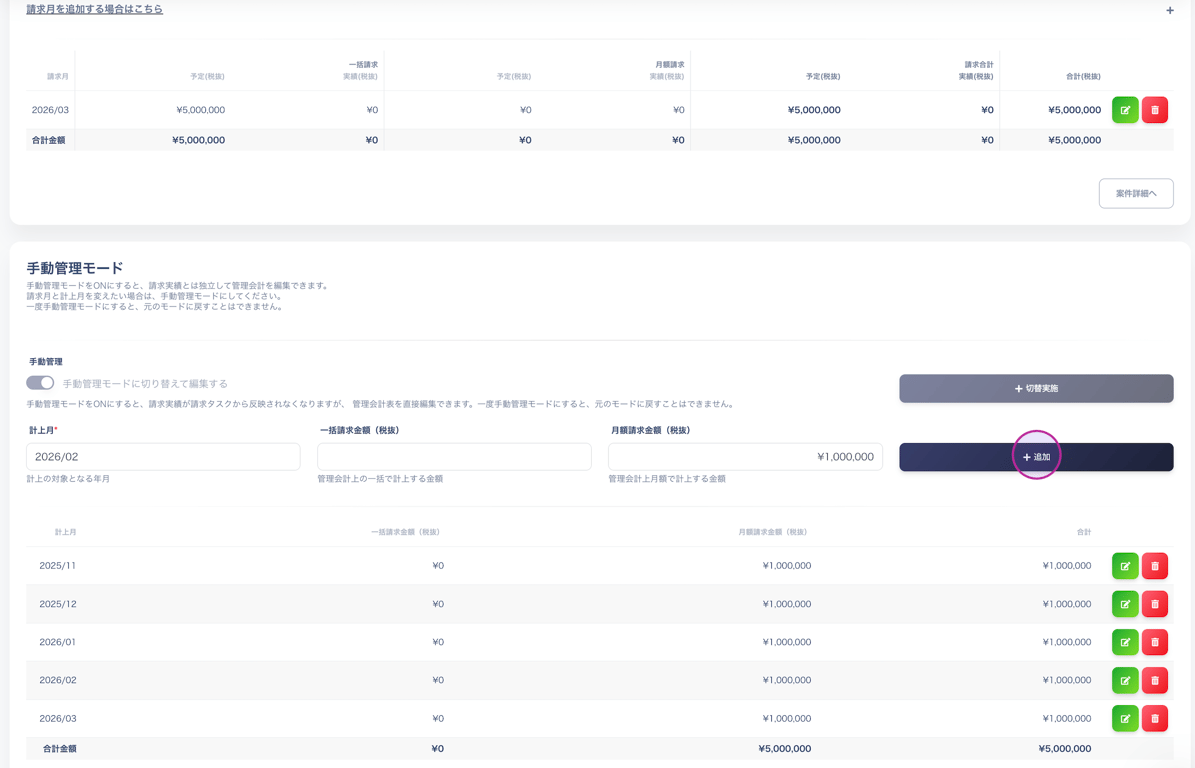1195x768 pixels.
Task: Edit the 2026/02 accounting month row
Action: pos(1125,680)
